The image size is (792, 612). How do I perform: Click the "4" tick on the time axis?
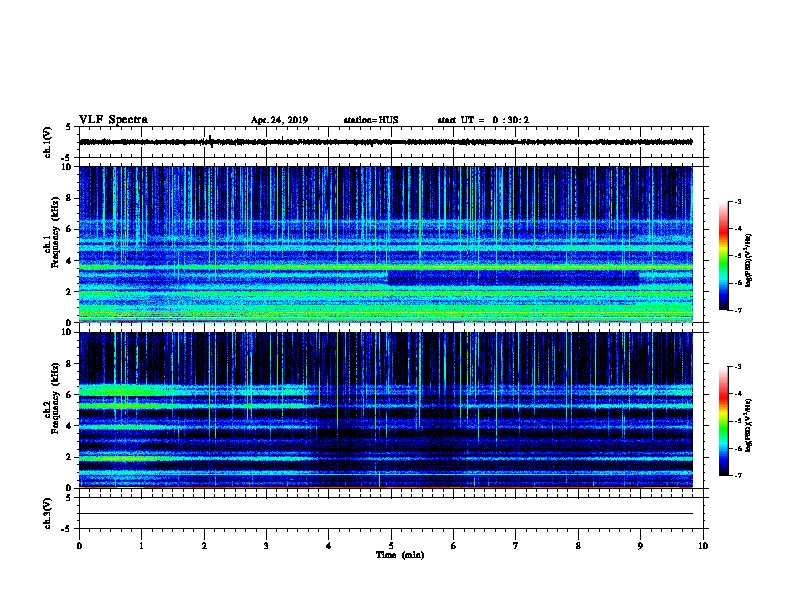click(x=329, y=546)
